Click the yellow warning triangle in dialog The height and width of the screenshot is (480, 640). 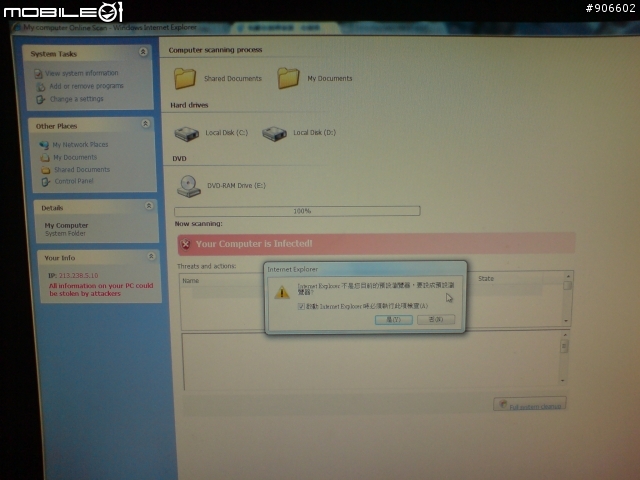point(282,292)
